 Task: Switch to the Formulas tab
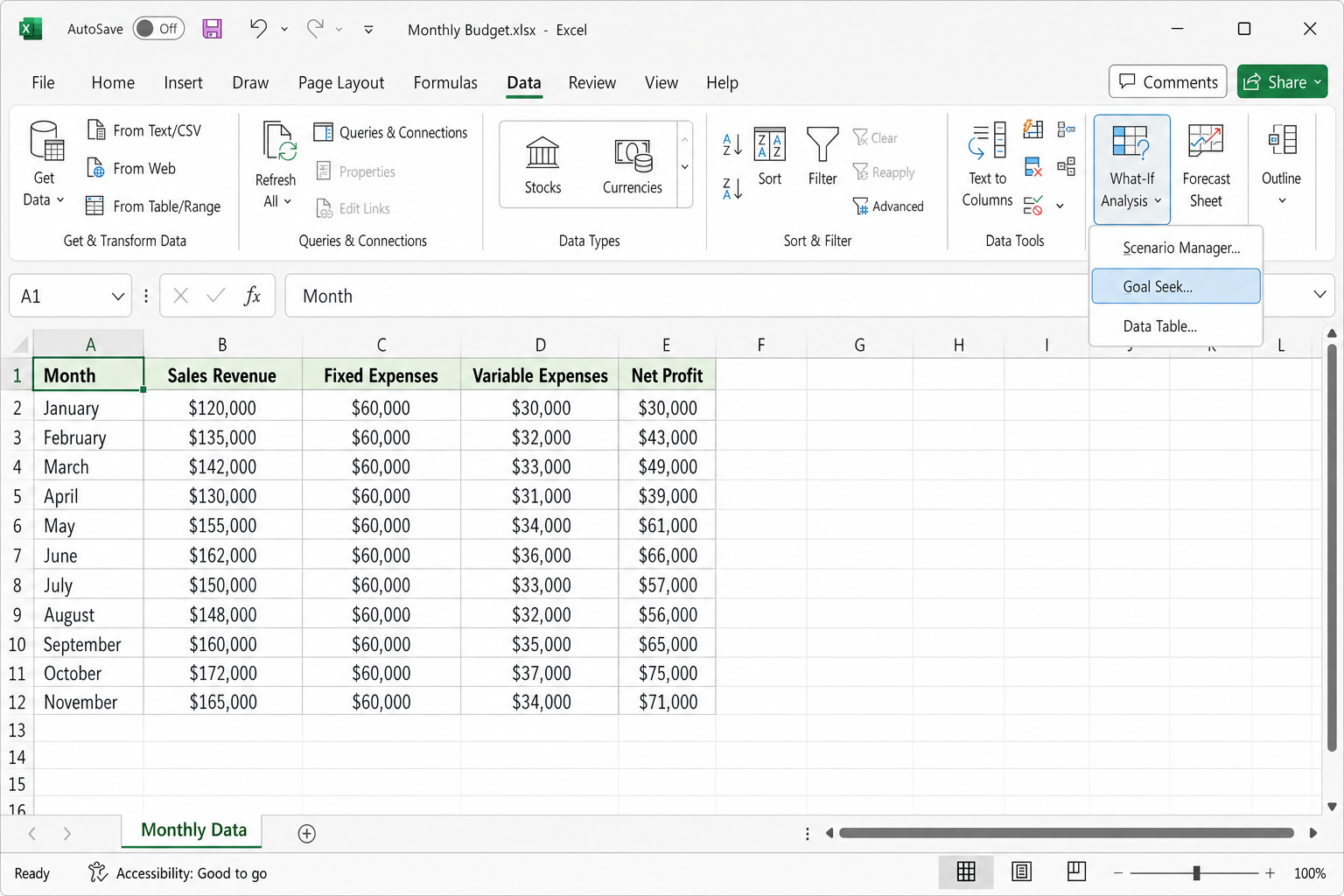(445, 82)
